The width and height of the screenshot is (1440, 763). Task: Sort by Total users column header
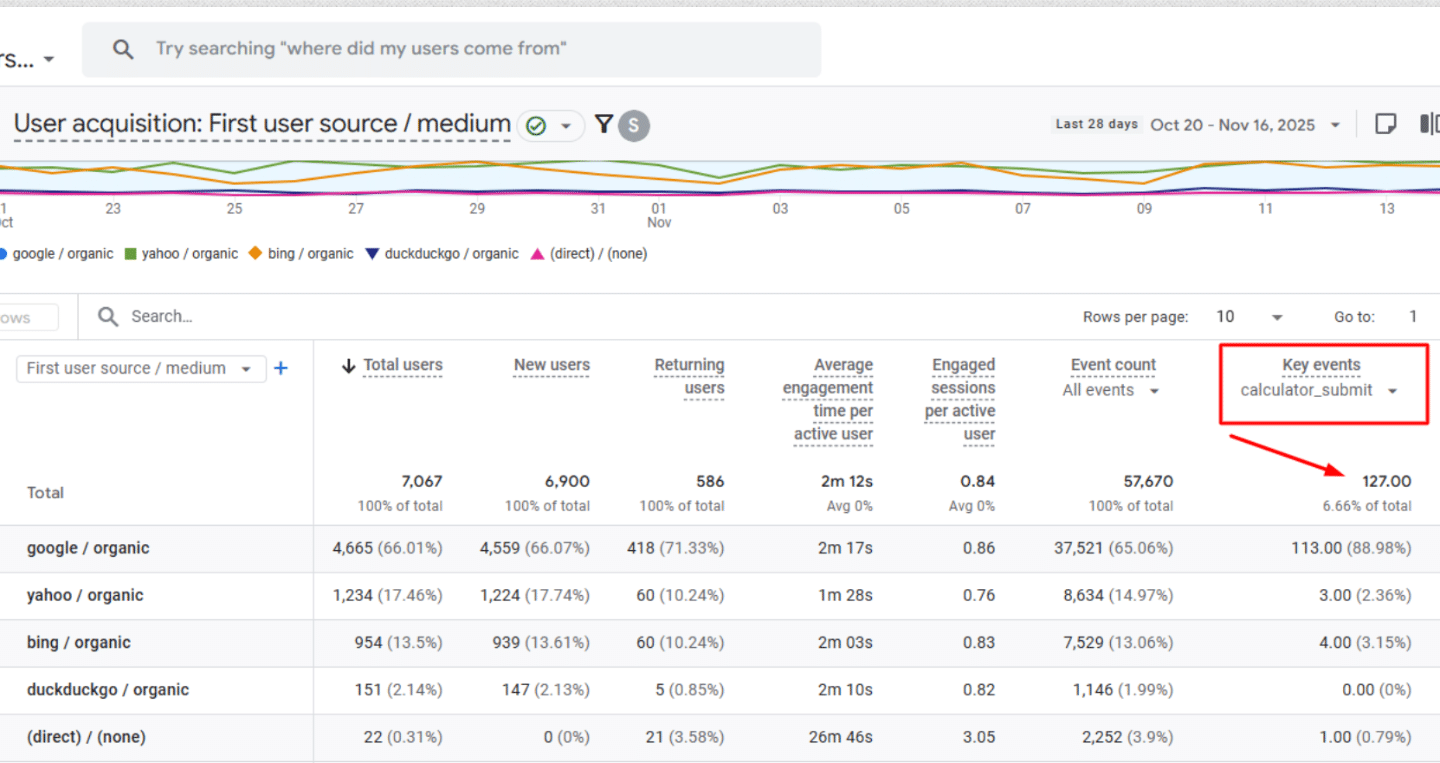402,365
